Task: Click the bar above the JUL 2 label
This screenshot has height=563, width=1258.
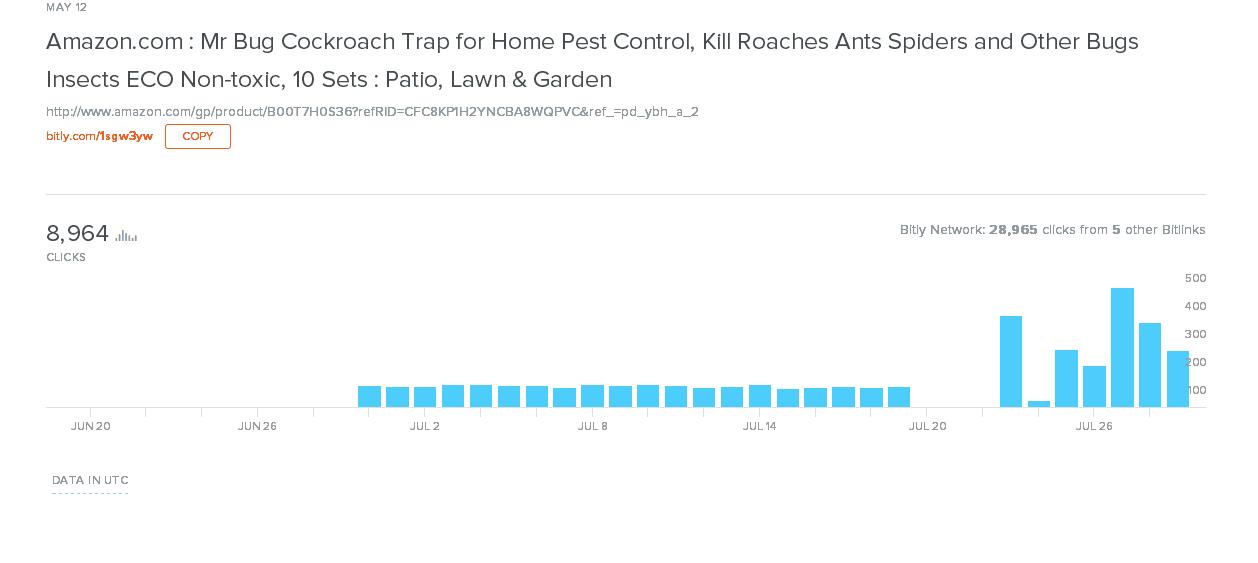Action: click(425, 397)
